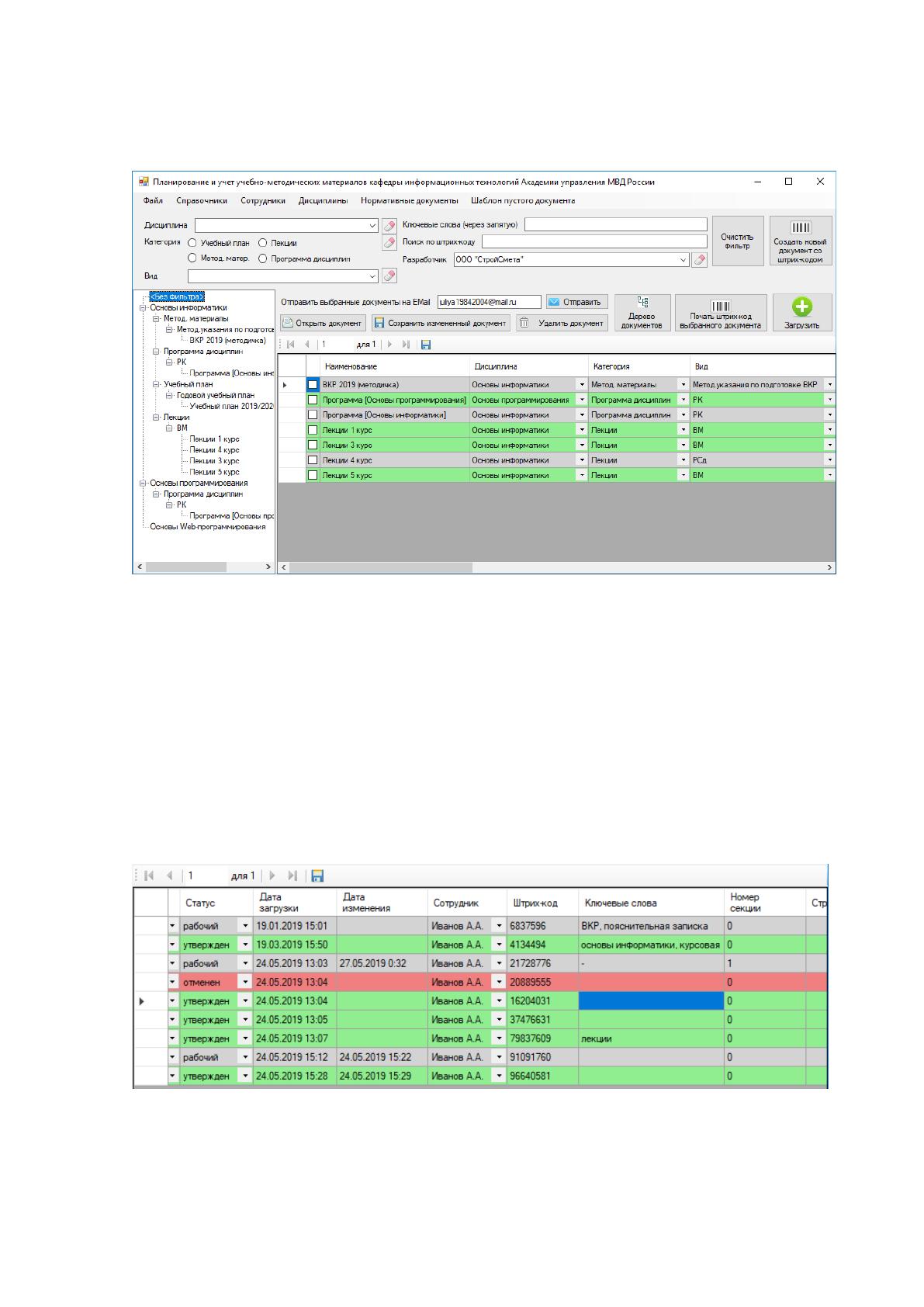924x1307 pixels.
Task: Clear the Вид filter with eraser icon
Action: 389,276
